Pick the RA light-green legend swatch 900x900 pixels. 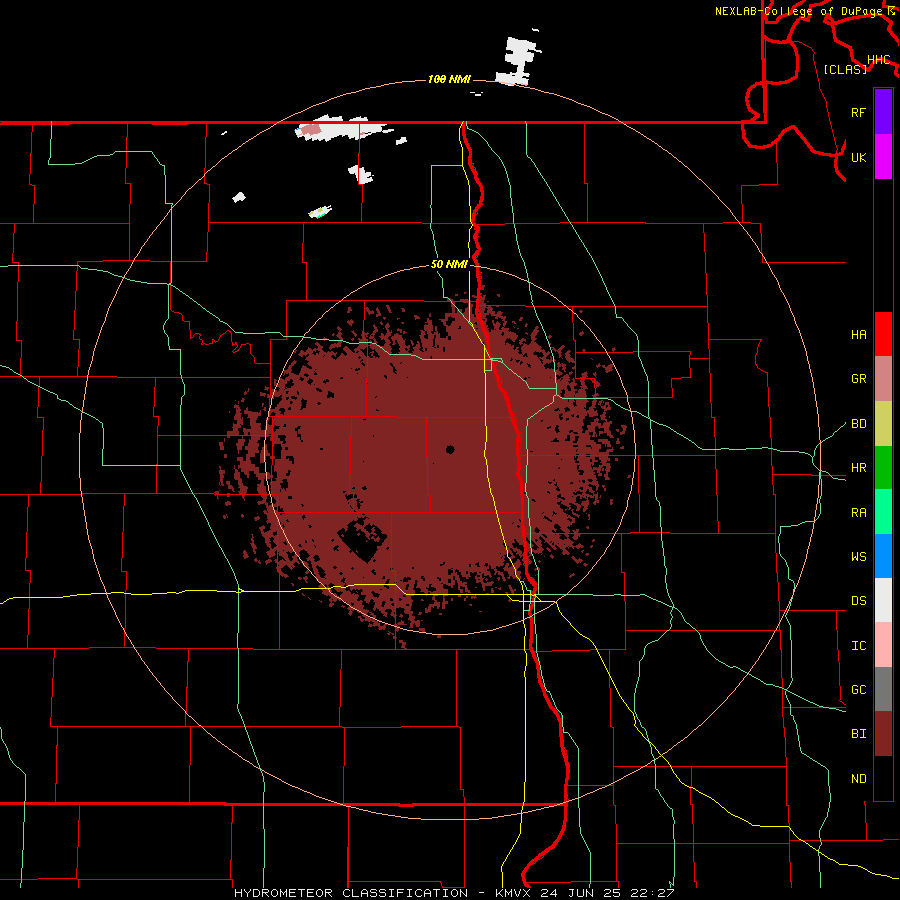pyautogui.click(x=883, y=512)
